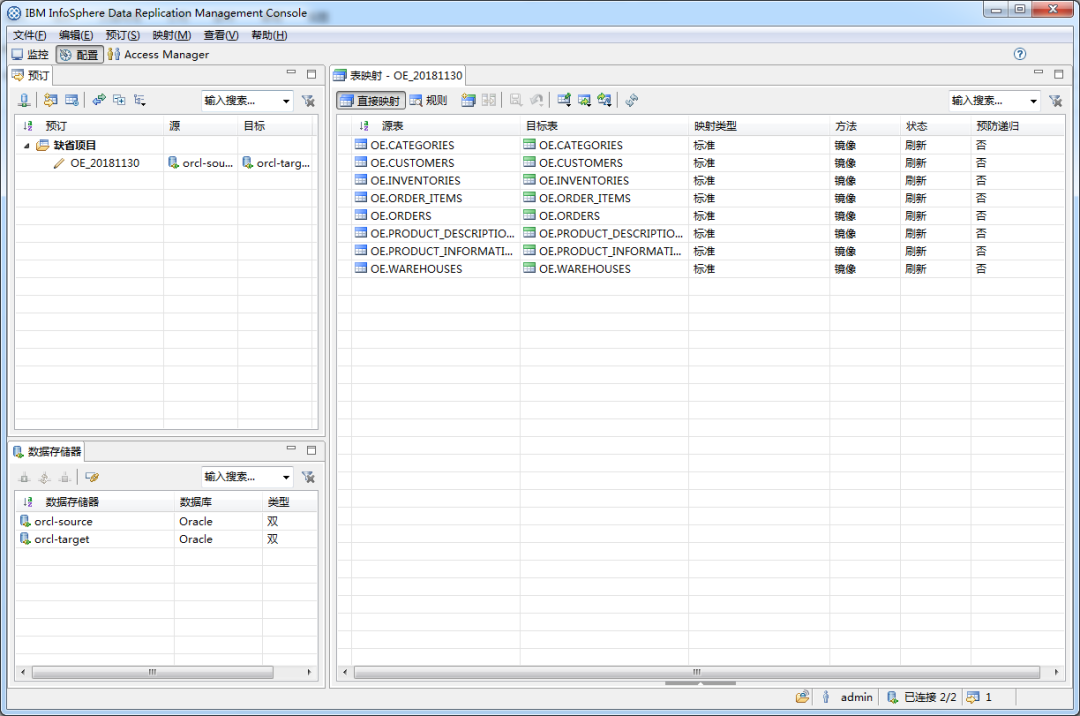Click the refresh icon in mapping toolbar
Viewport: 1080px width, 716px height.
(x=632, y=101)
